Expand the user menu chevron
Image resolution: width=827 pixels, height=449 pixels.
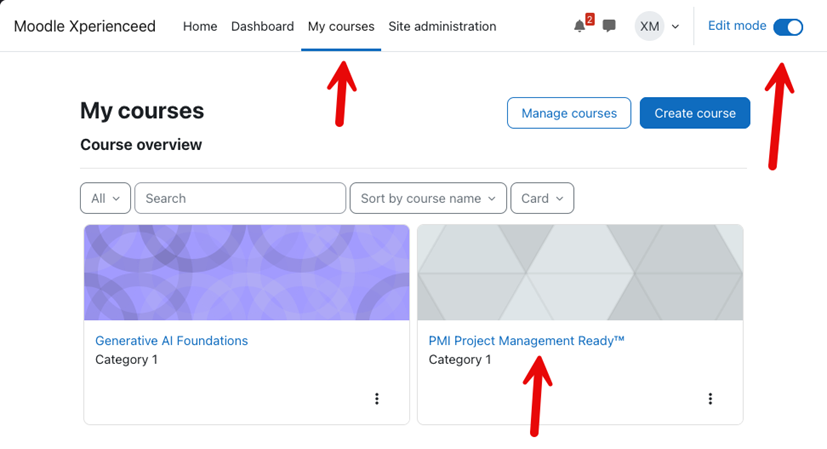675,27
